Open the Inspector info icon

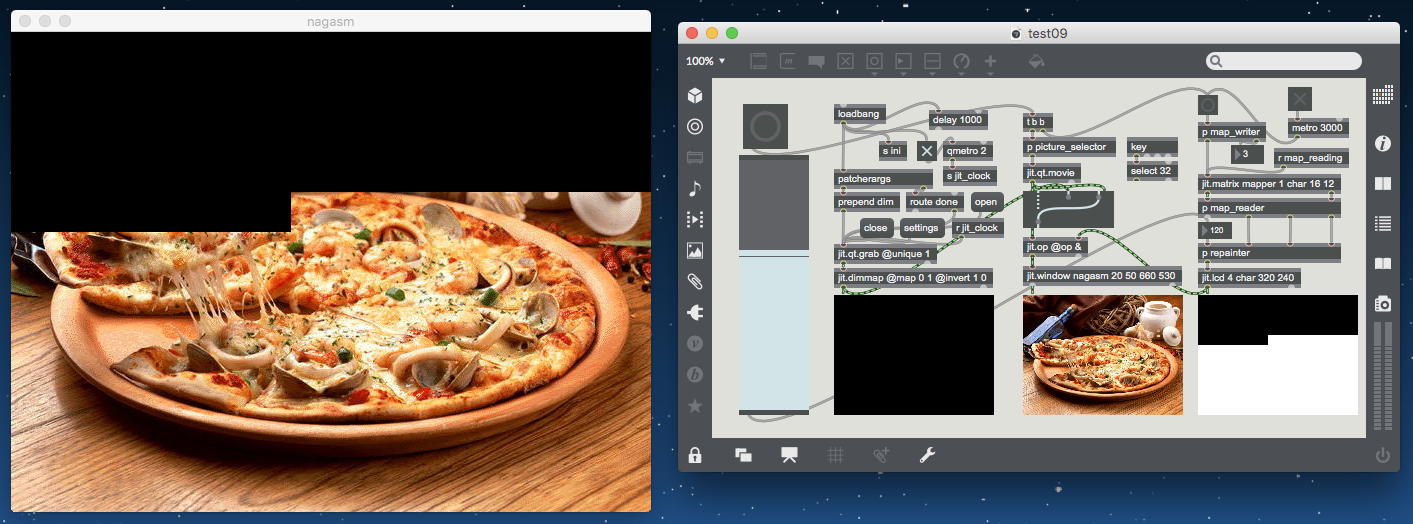pyautogui.click(x=1383, y=144)
